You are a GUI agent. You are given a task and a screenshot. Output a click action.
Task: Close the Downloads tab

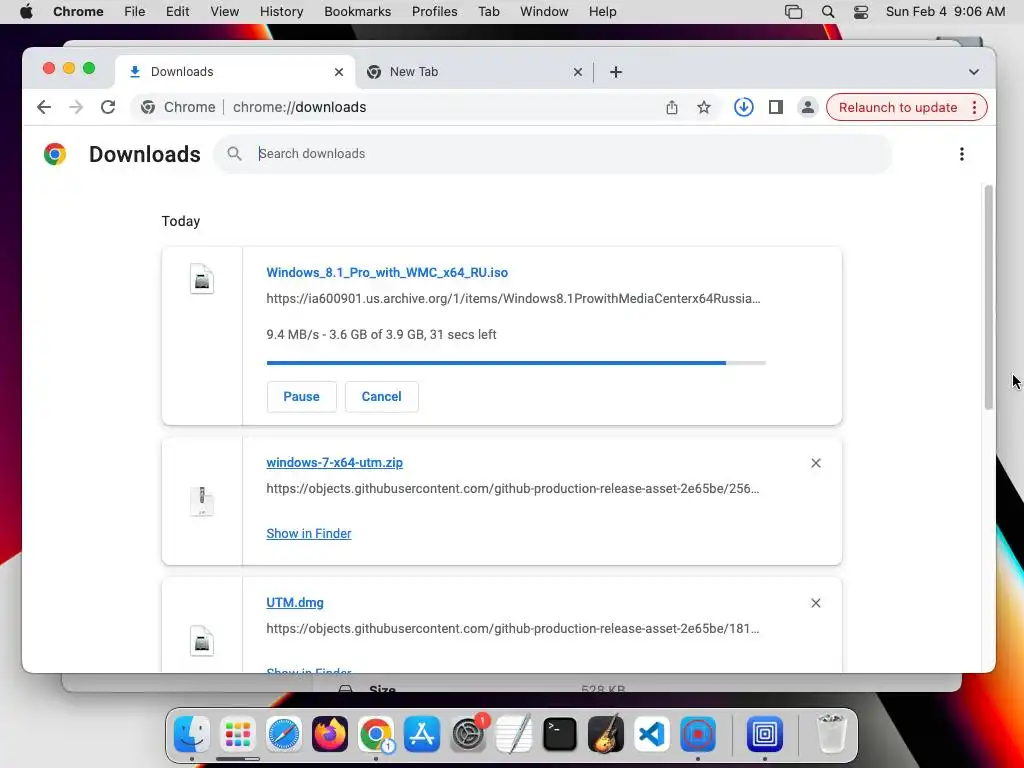click(338, 72)
